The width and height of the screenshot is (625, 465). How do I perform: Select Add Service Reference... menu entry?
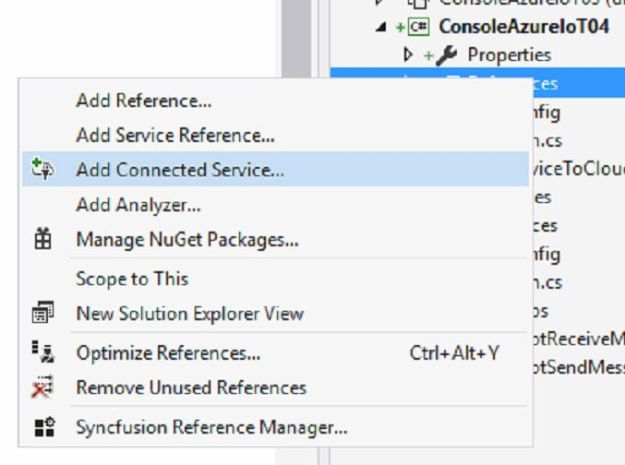coord(175,135)
